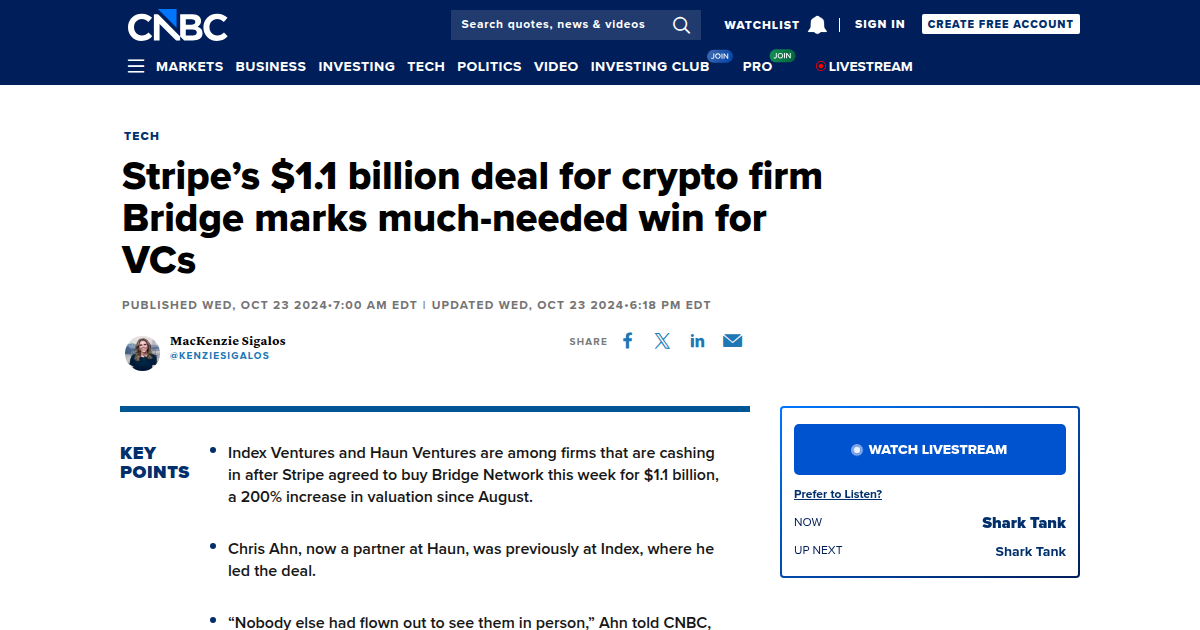
Task: Switch to the MARKETS section
Action: (189, 66)
